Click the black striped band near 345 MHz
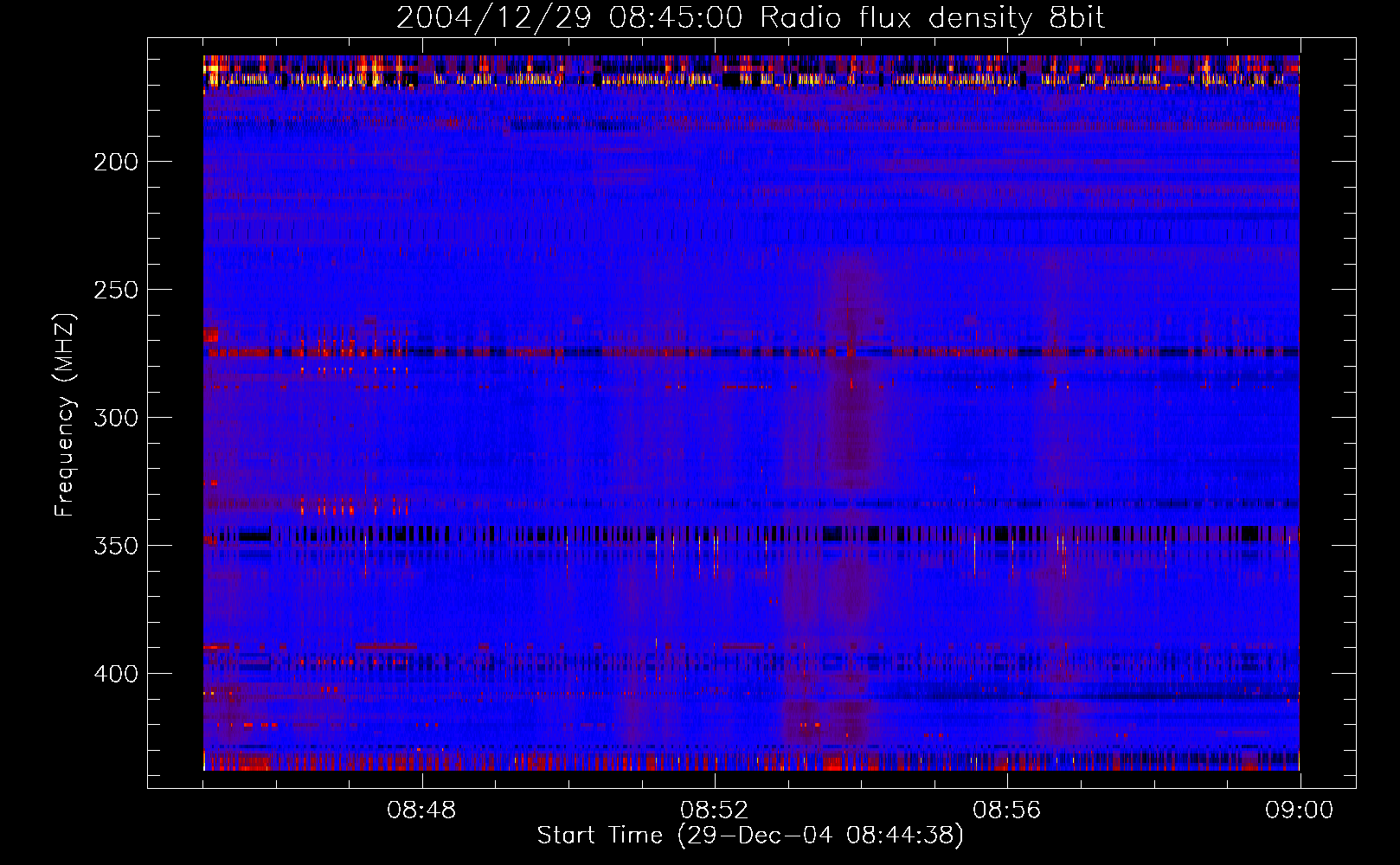The image size is (1400, 865). 751,534
